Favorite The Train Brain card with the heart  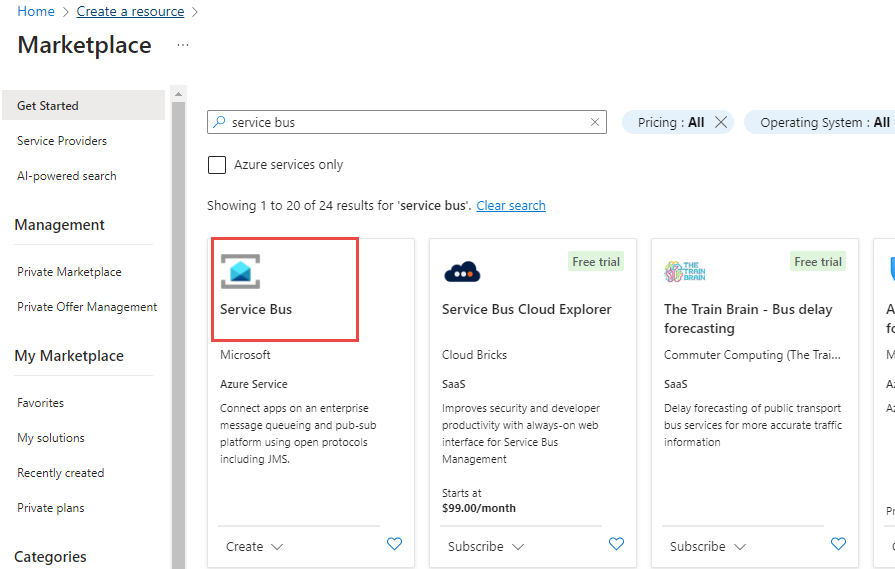pyautogui.click(x=838, y=544)
